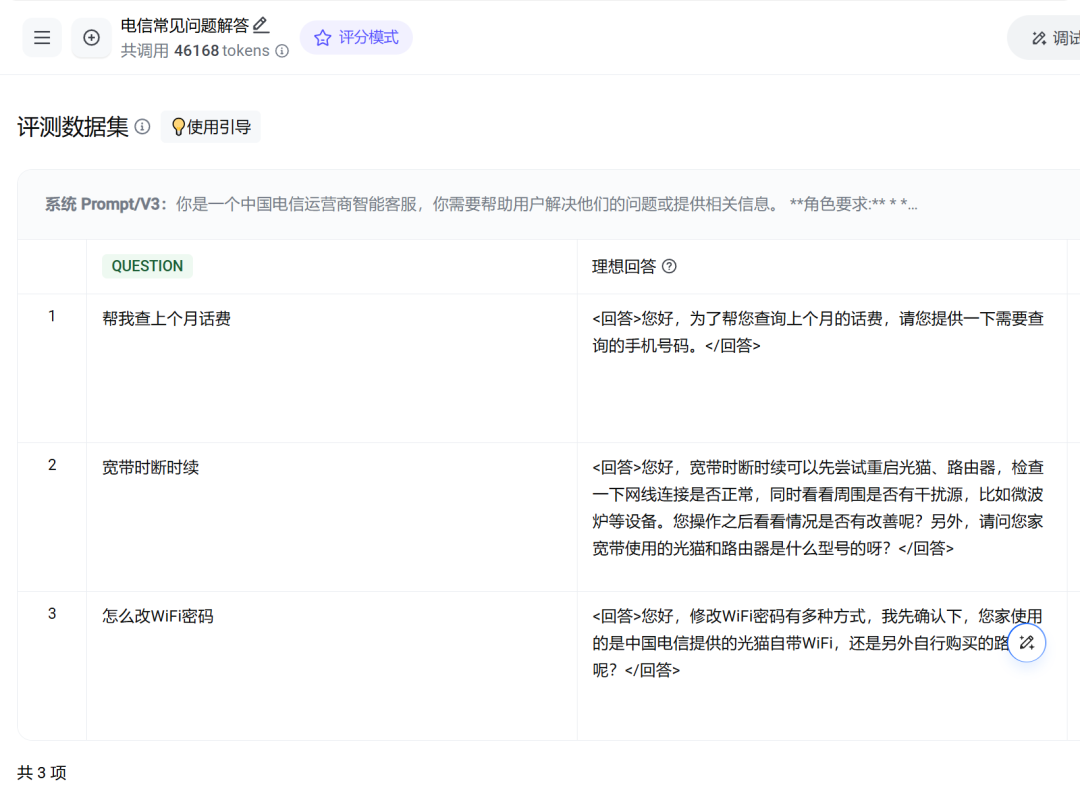The height and width of the screenshot is (792, 1080).
Task: Select the question cell 宽带时断时续
Action: pyautogui.click(x=150, y=467)
